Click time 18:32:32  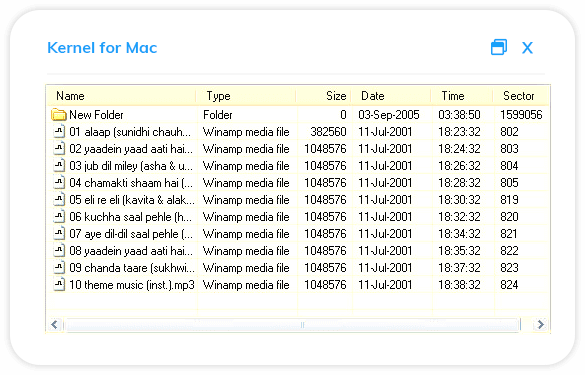459,217
